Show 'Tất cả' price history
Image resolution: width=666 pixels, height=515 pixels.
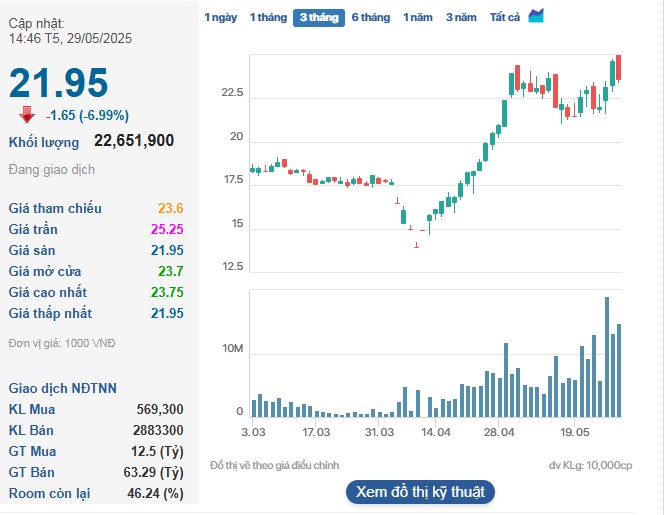pyautogui.click(x=505, y=17)
